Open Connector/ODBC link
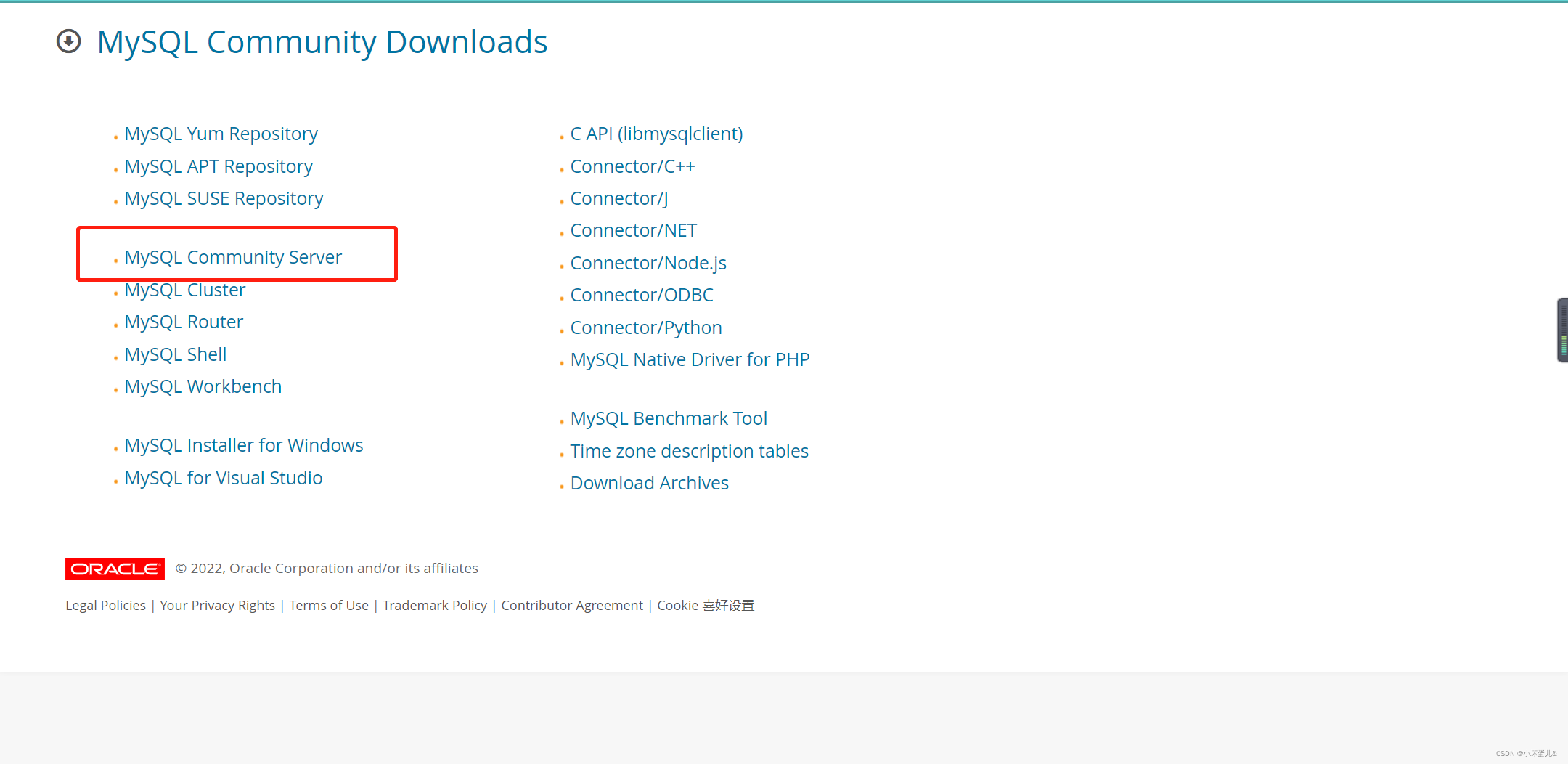The image size is (1568, 764). click(x=642, y=296)
